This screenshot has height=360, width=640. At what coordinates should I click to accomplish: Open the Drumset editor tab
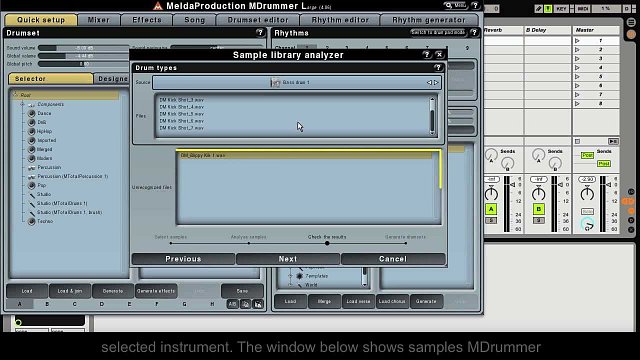258,20
